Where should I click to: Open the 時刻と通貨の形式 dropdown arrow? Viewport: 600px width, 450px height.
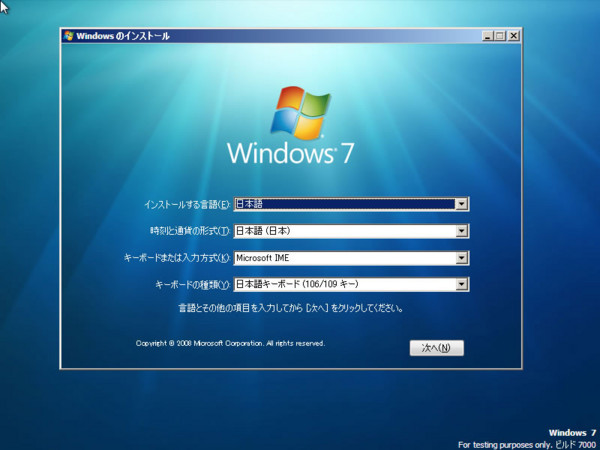[x=461, y=231]
